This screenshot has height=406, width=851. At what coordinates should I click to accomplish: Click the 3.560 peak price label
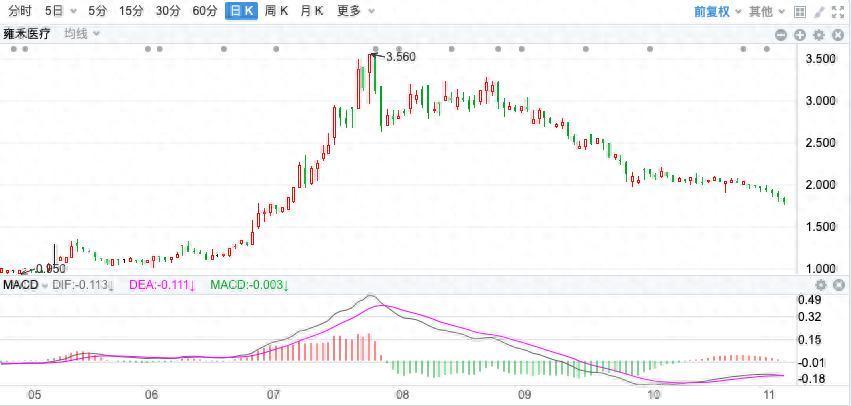(400, 57)
